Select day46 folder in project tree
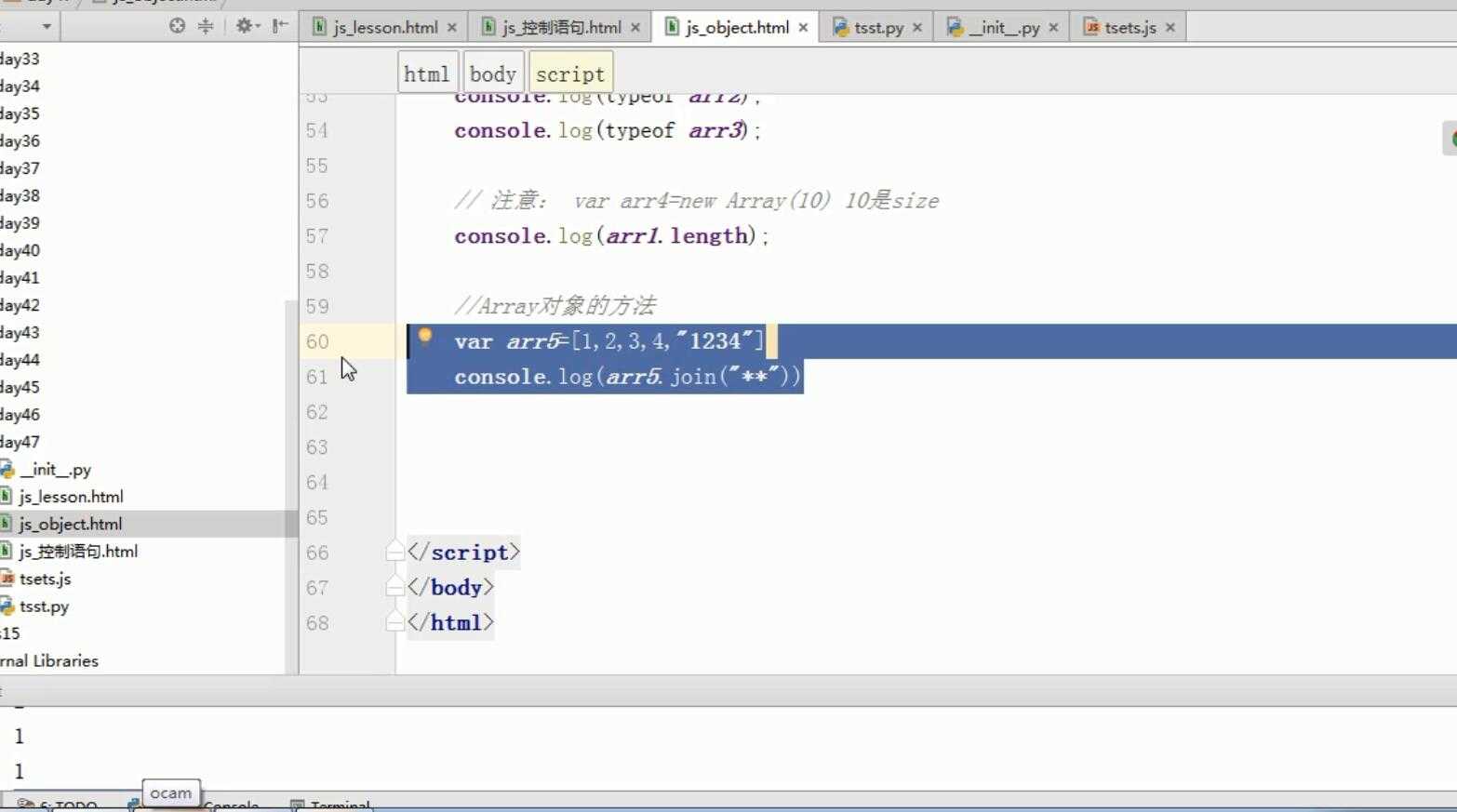Viewport: 1457px width, 812px height. click(x=20, y=414)
